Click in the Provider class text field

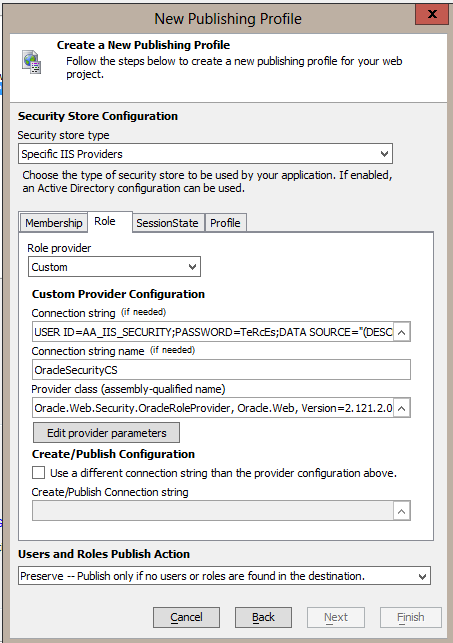click(213, 408)
